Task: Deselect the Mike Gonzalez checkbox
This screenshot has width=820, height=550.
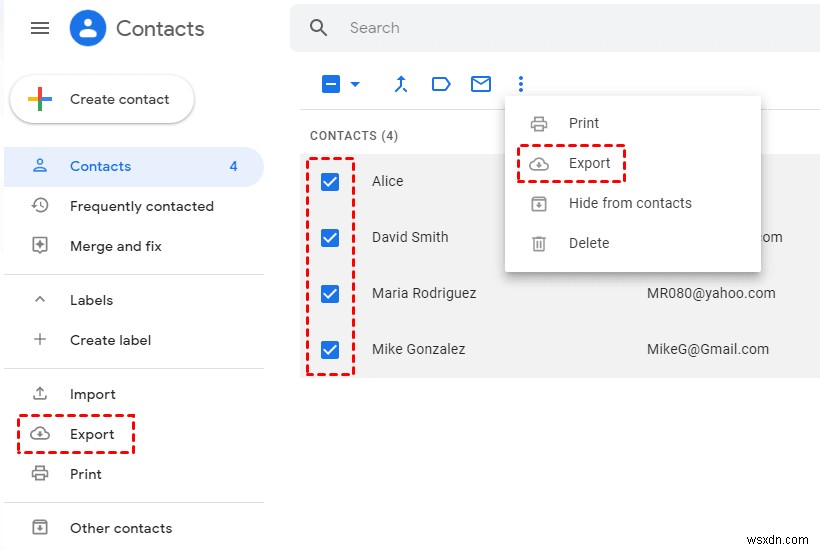Action: pos(330,349)
